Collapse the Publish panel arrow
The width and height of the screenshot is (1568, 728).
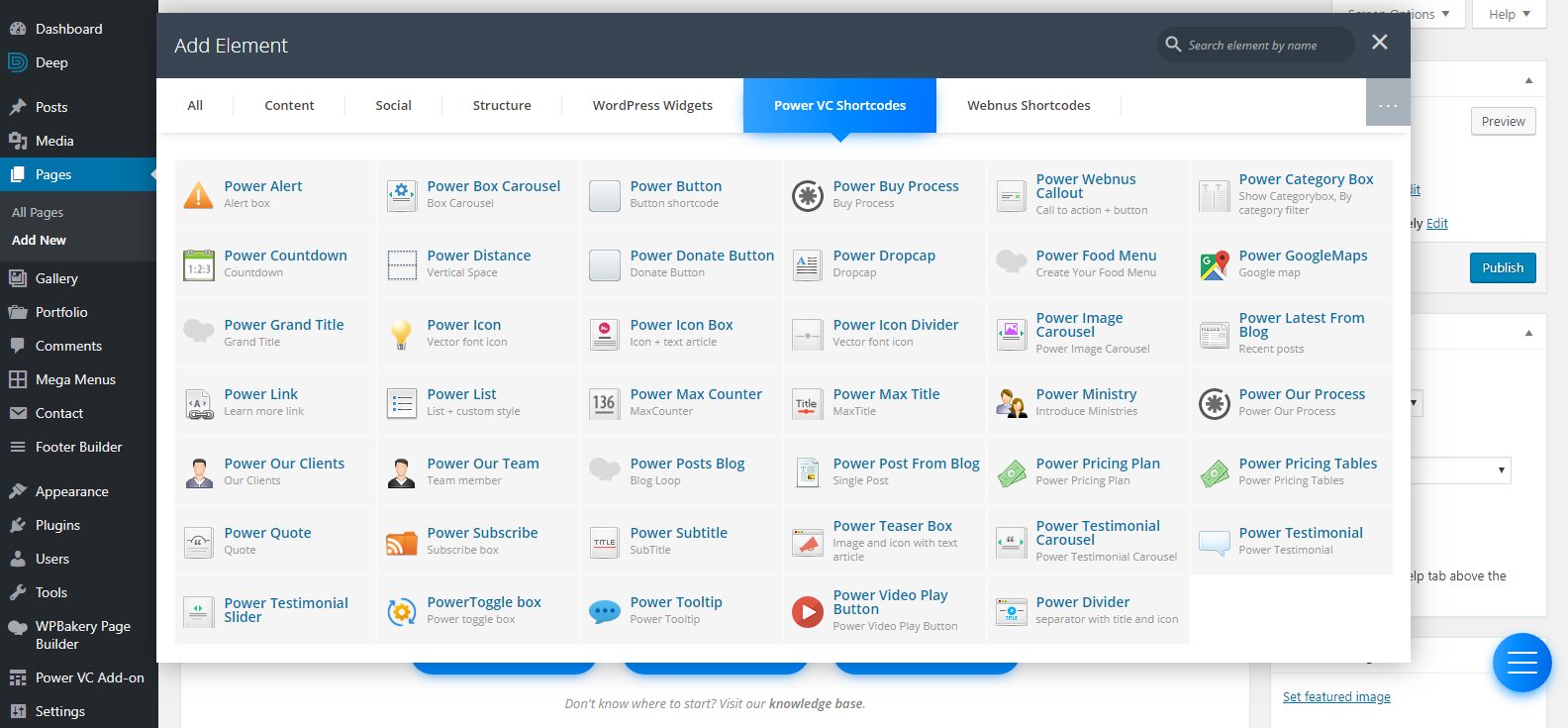(1528, 80)
